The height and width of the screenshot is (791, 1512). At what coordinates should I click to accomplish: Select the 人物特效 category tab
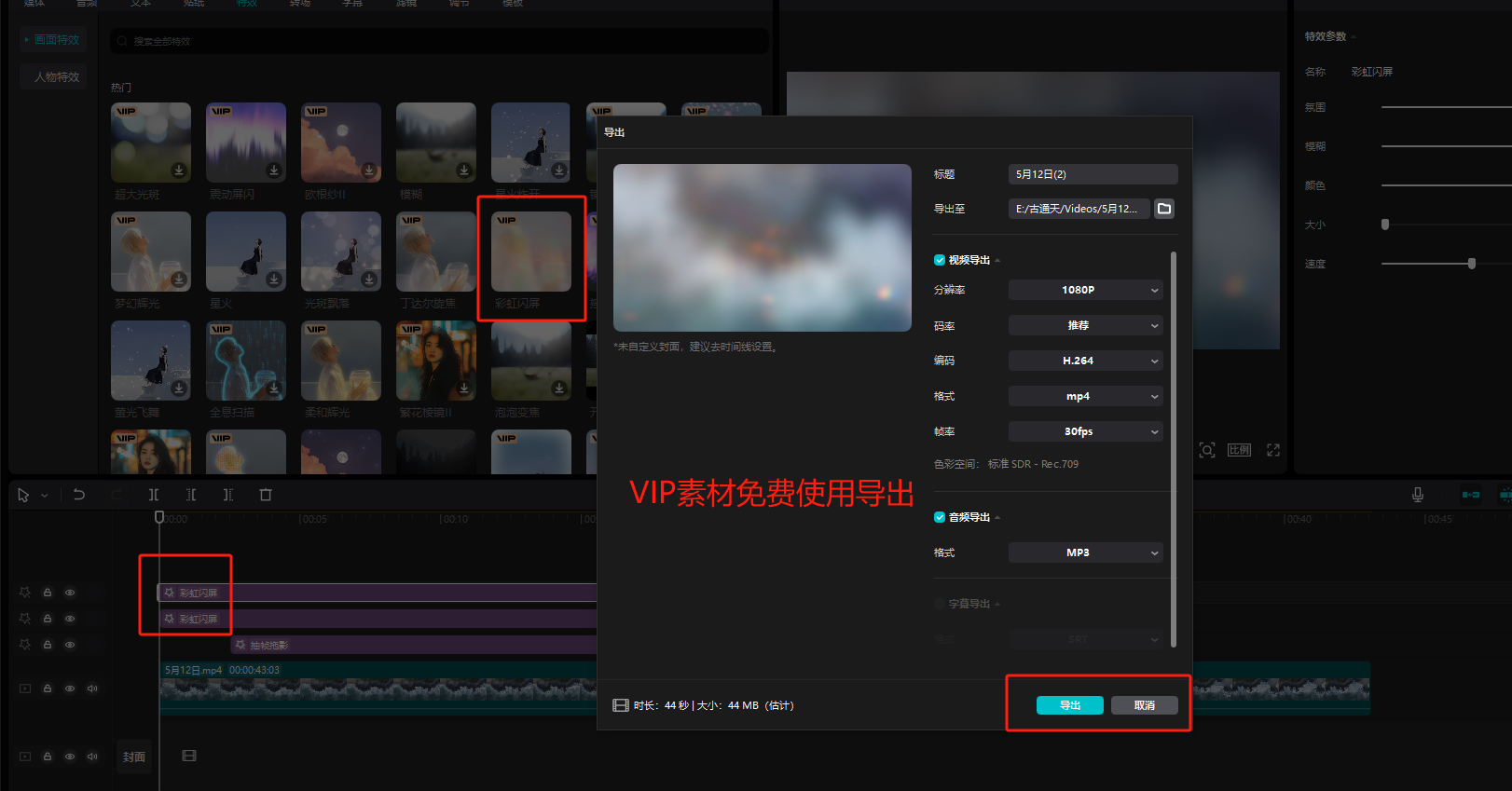click(52, 76)
